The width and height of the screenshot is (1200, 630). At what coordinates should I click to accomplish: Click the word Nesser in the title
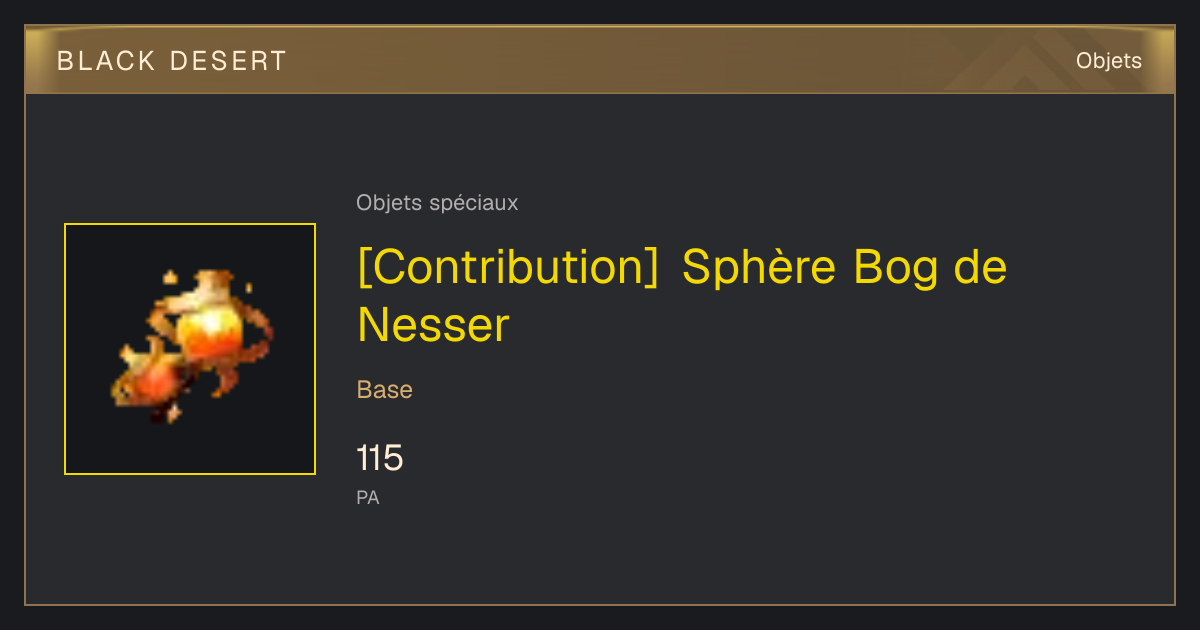(434, 325)
